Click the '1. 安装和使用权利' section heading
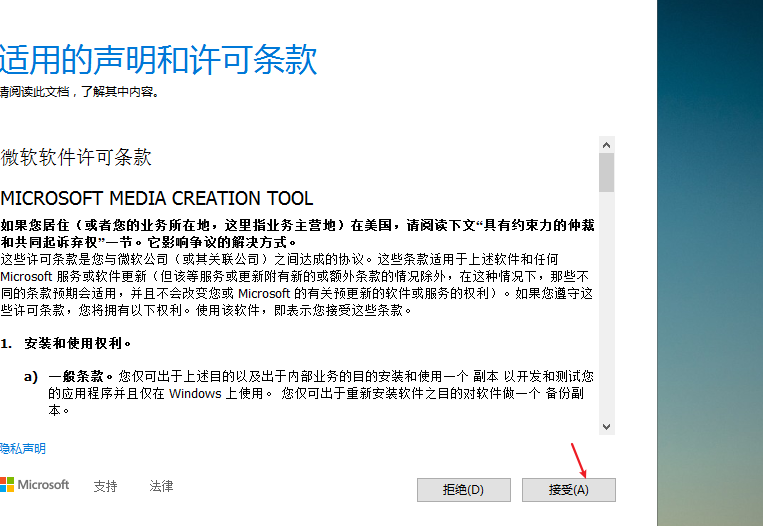The height and width of the screenshot is (526, 763). [66, 344]
